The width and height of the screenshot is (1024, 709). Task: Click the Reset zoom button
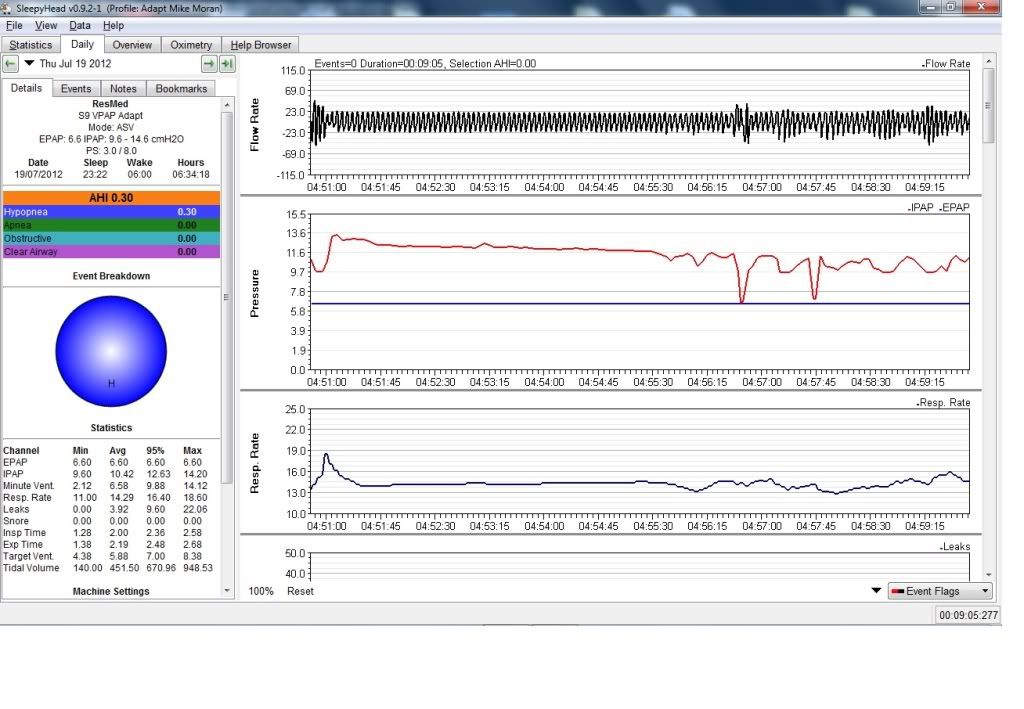(300, 591)
